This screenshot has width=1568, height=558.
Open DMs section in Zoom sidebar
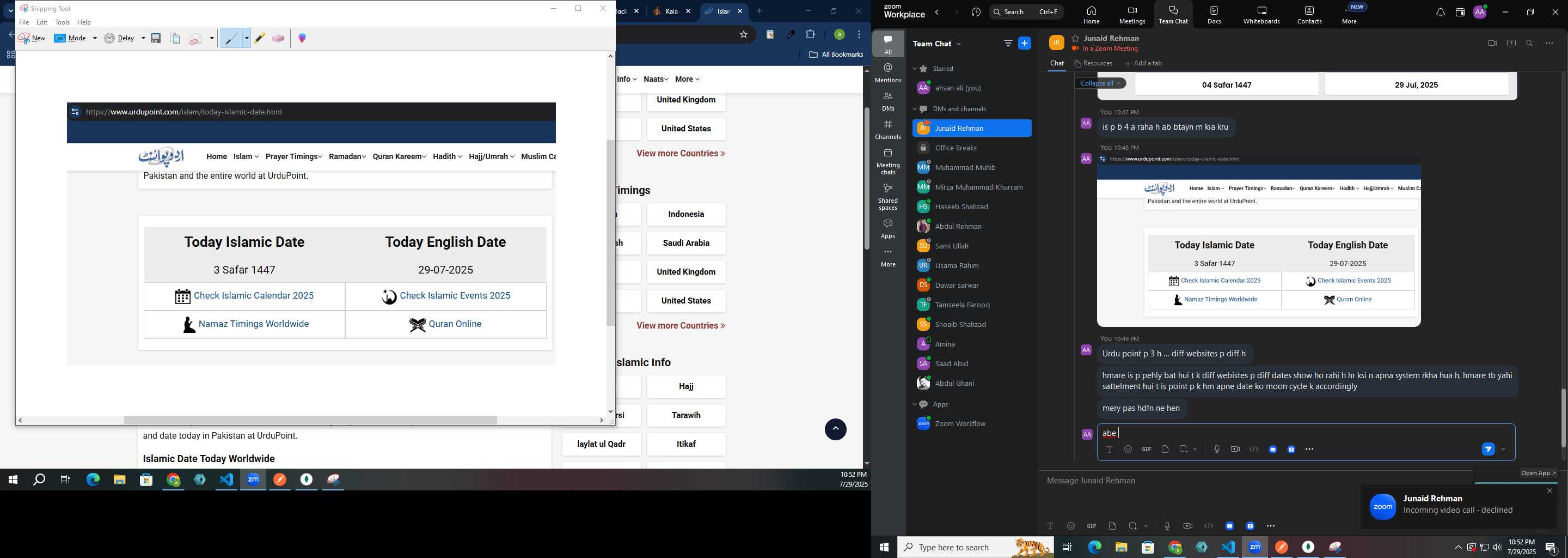tap(888, 101)
